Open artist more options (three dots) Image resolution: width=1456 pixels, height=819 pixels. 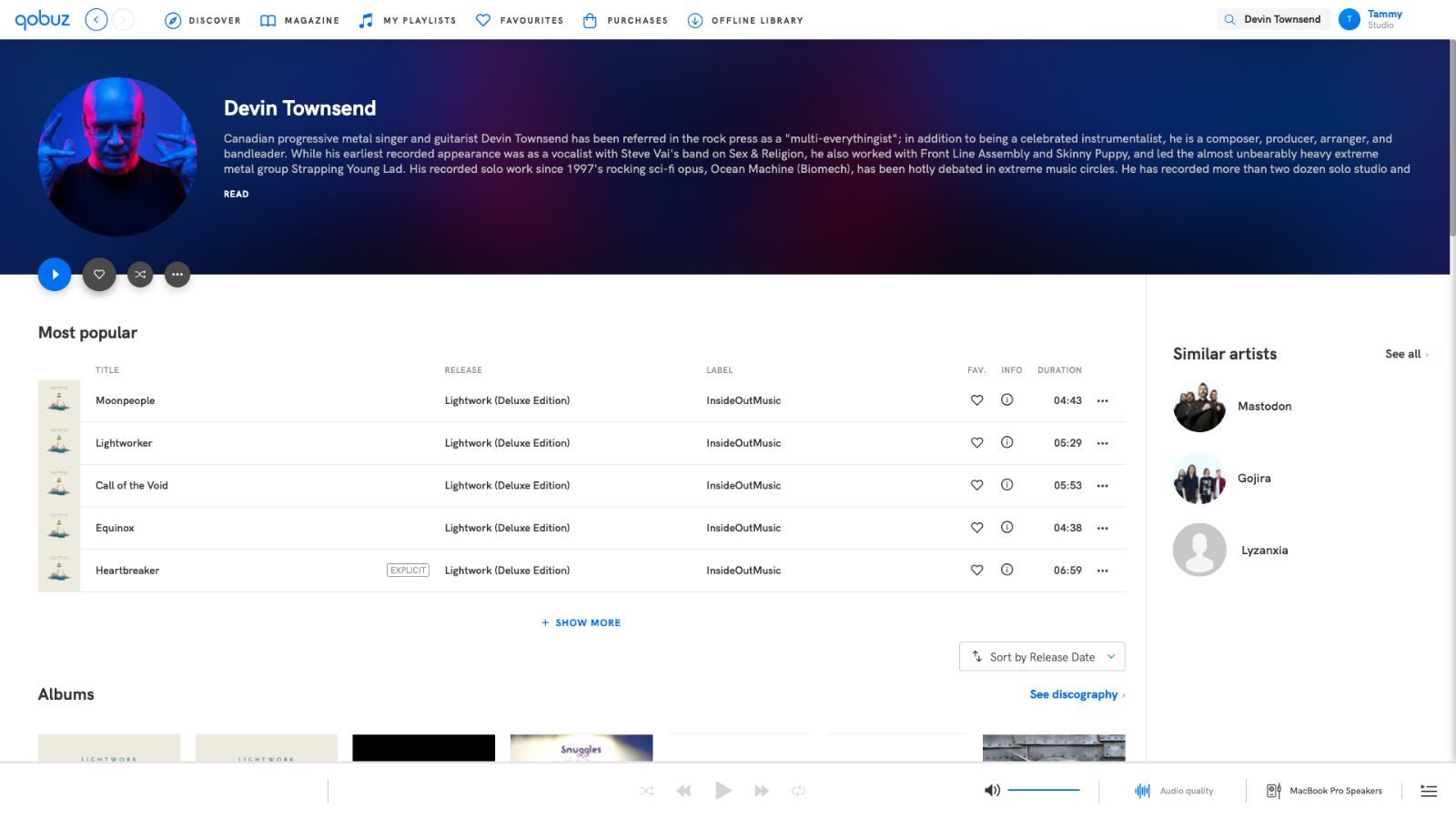(177, 274)
